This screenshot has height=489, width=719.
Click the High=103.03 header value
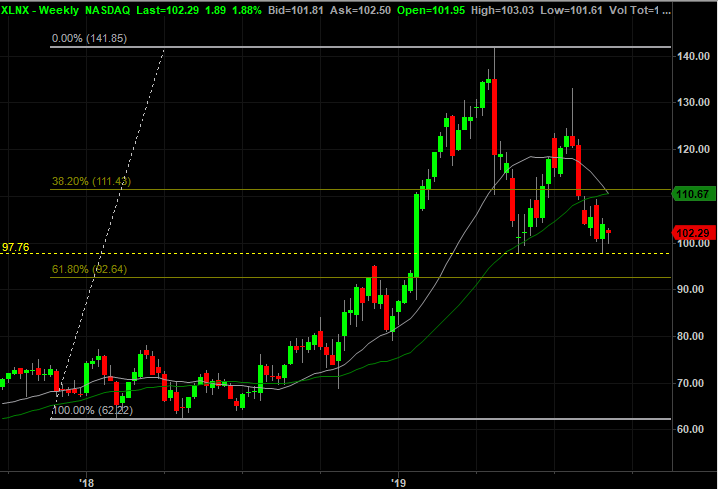[503, 10]
